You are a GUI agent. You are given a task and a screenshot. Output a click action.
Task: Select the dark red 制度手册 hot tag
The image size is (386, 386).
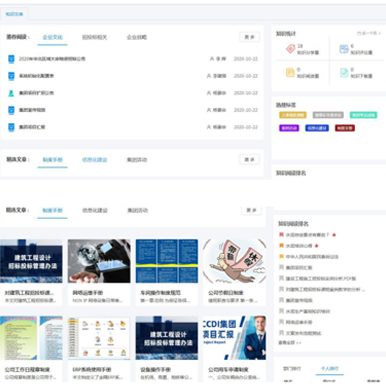coord(345,128)
